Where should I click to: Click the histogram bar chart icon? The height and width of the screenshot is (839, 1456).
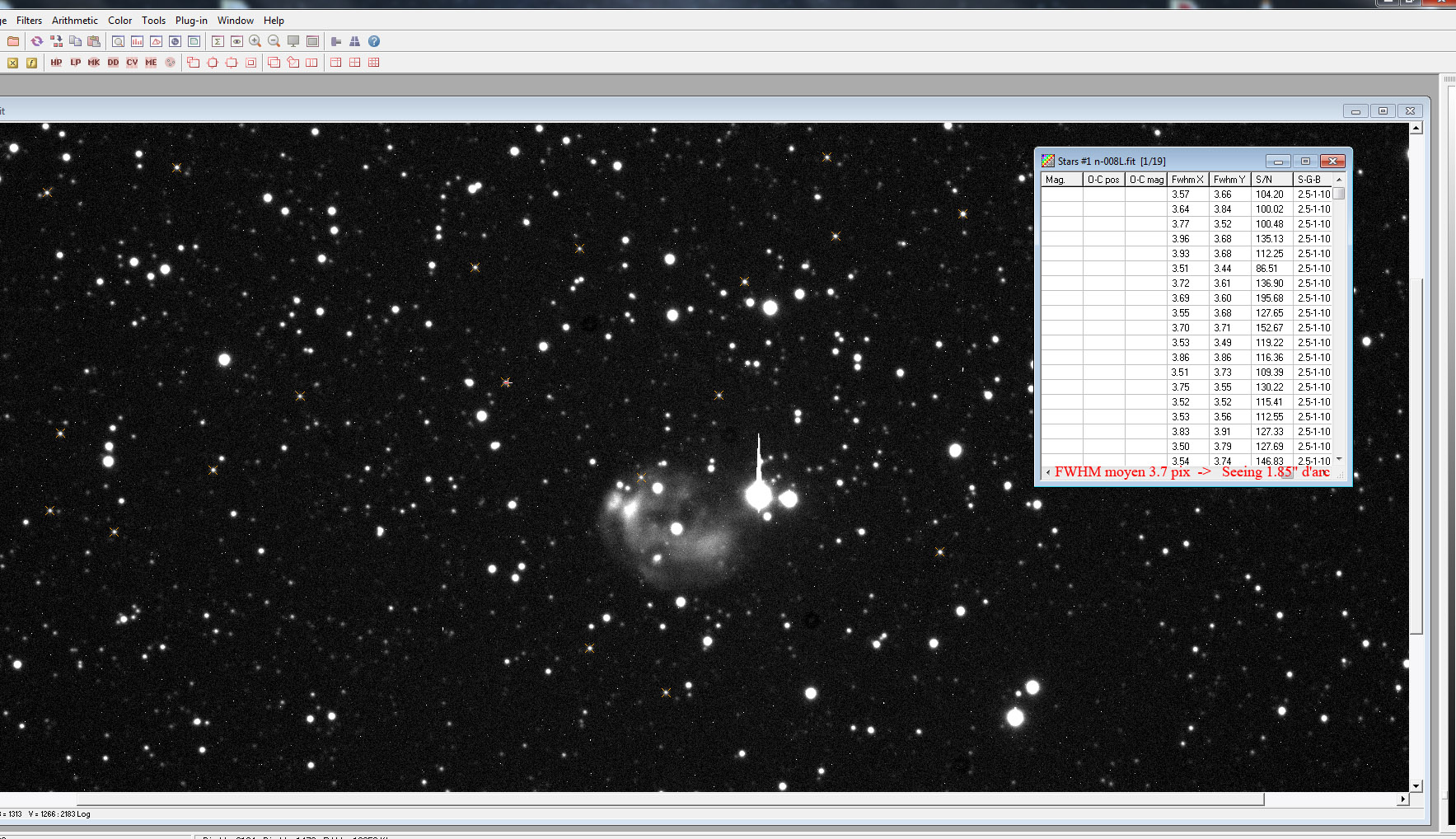[137, 41]
